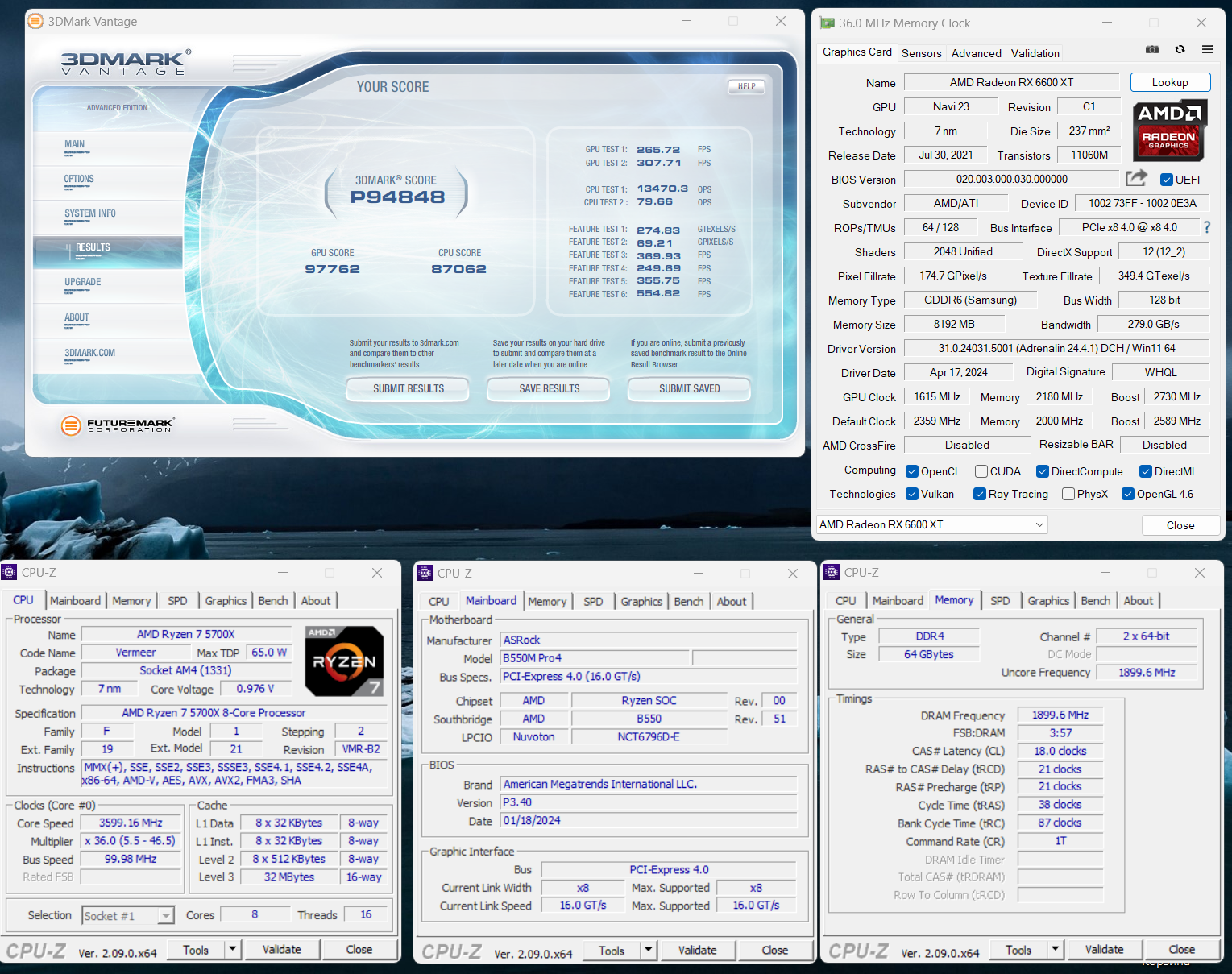Click Validate in the left CPU-Z window

click(x=281, y=949)
